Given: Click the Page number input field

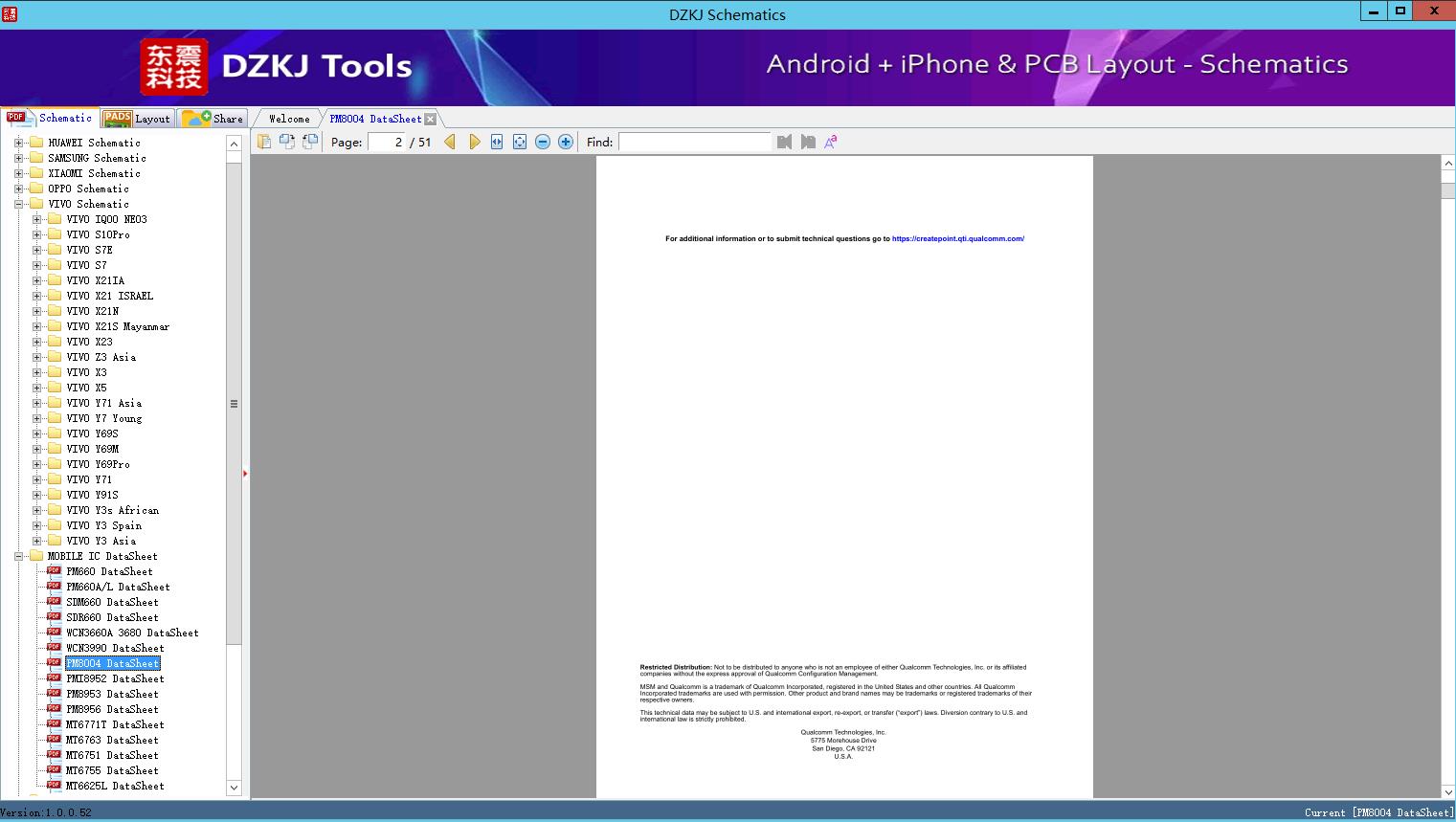Looking at the screenshot, I should (x=387, y=142).
